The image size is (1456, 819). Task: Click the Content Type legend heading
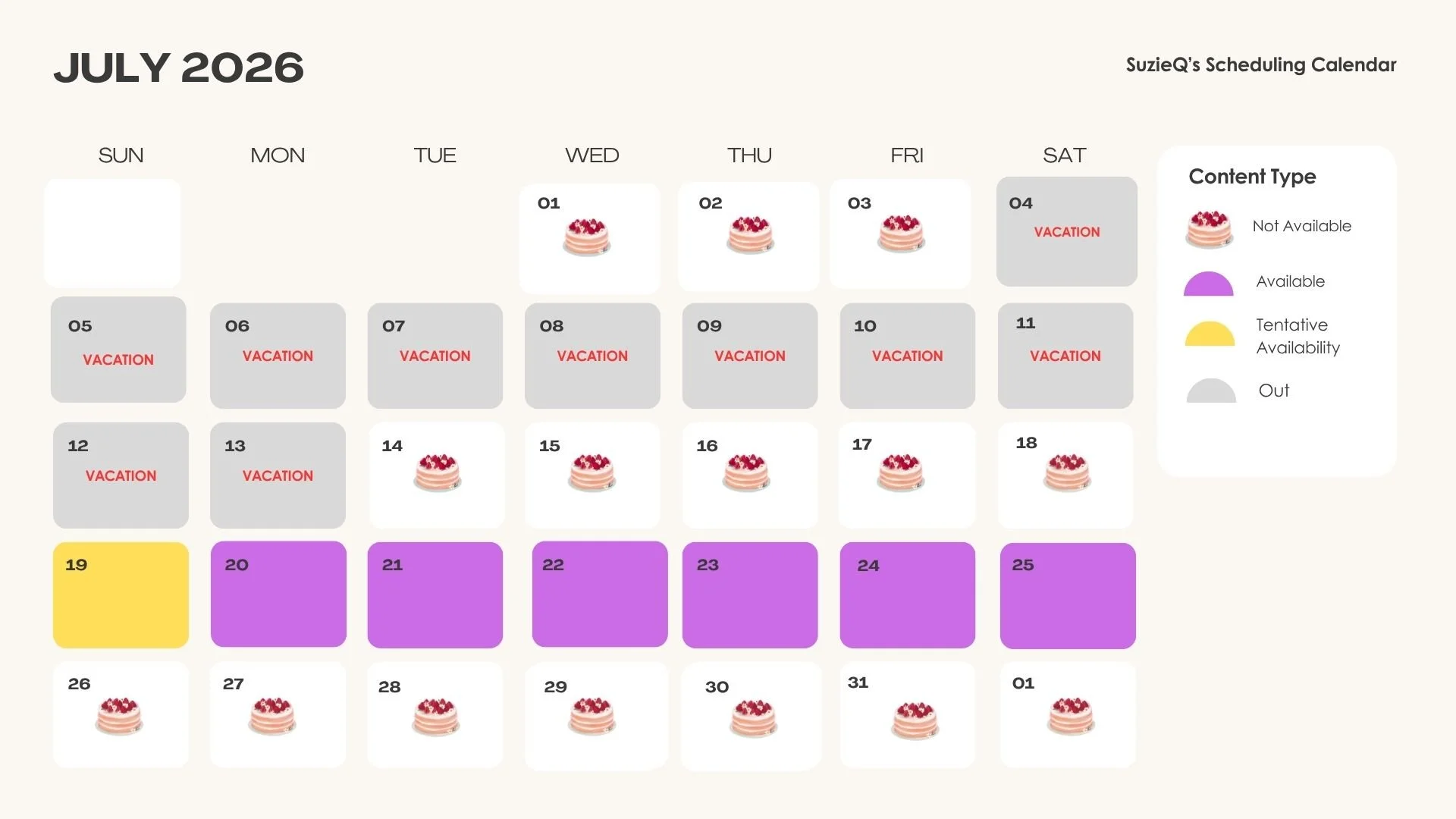pyautogui.click(x=1252, y=177)
